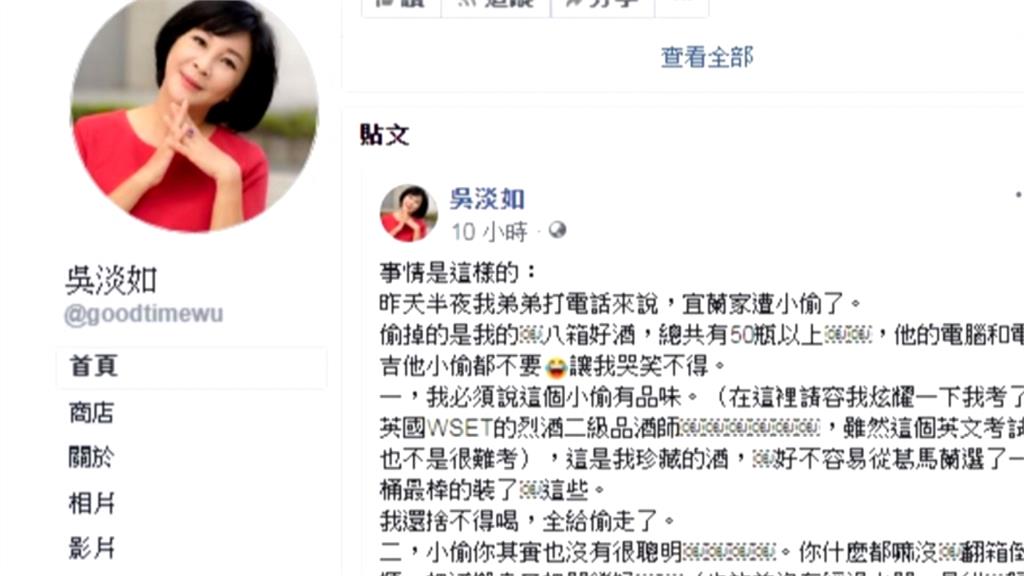Click the @goodtimewu username
Image resolution: width=1024 pixels, height=576 pixels.
click(144, 314)
